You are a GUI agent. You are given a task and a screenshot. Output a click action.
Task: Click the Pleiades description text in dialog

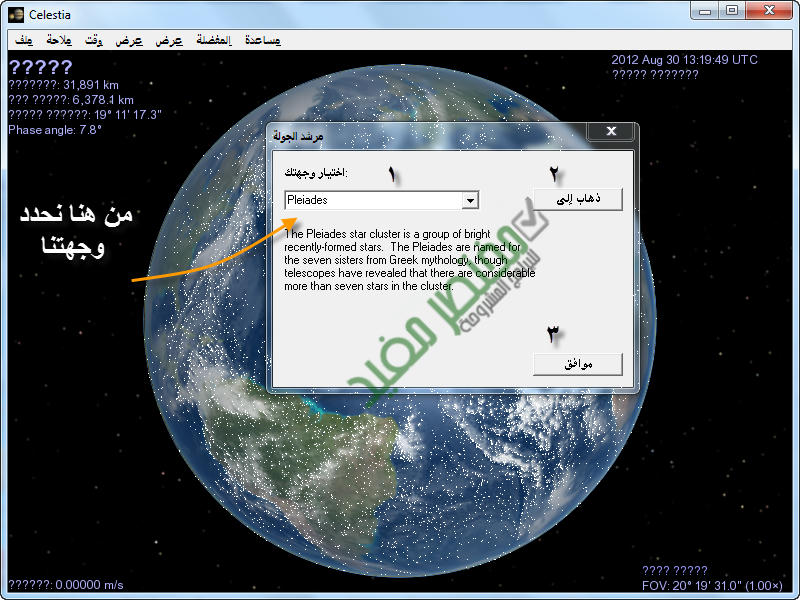pos(410,260)
